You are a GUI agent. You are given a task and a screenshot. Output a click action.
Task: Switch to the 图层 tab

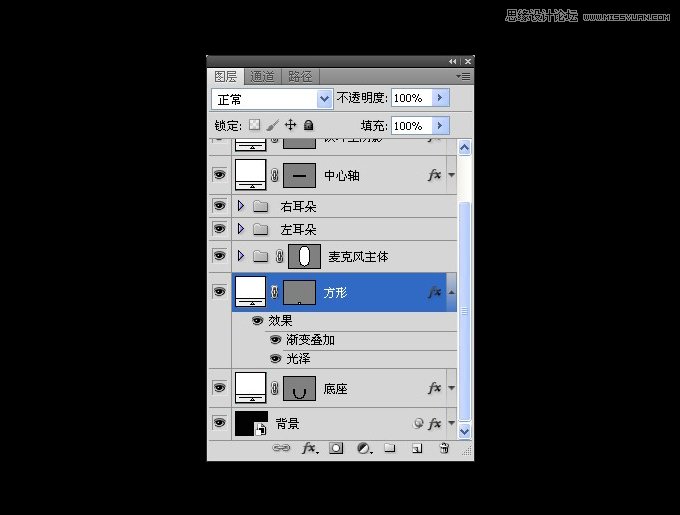[226, 77]
